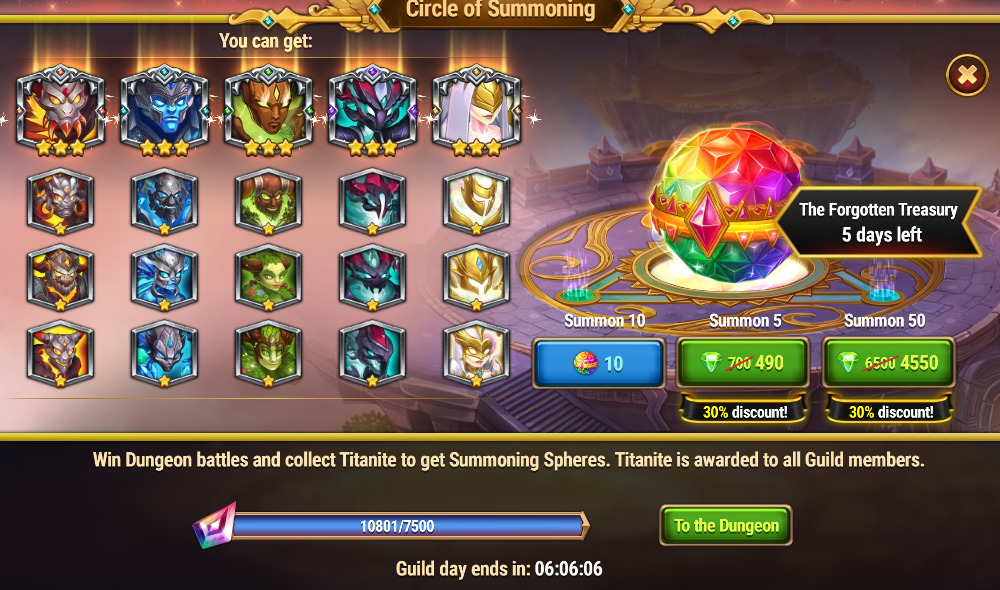Viewport: 1000px width, 590px height.
Task: Go To the Dungeon
Action: (726, 526)
